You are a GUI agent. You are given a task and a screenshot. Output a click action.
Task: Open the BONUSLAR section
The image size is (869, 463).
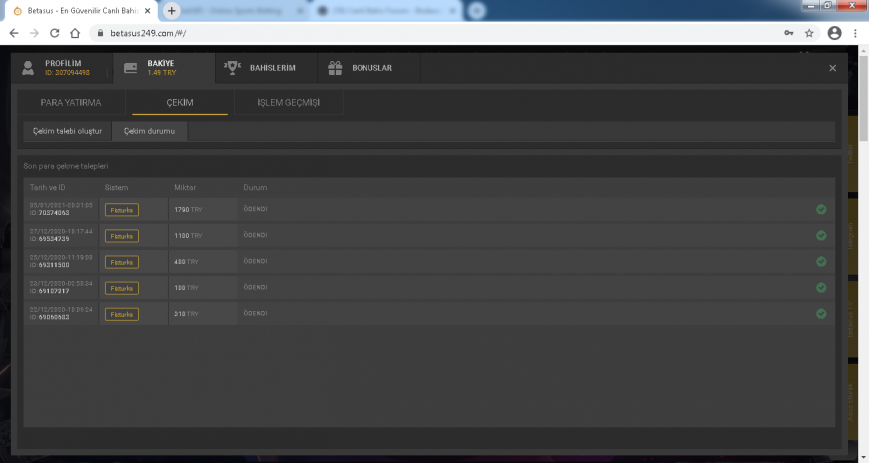[x=369, y=68]
